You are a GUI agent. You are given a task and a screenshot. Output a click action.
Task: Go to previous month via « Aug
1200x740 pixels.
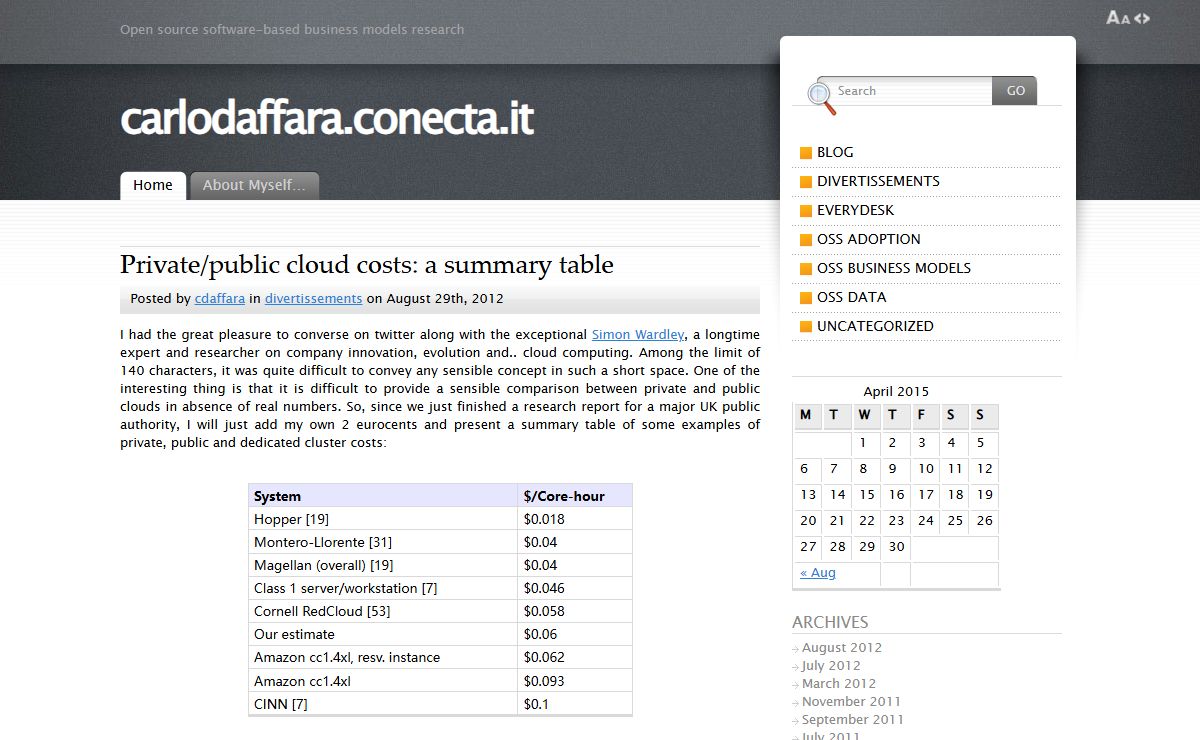click(x=818, y=573)
